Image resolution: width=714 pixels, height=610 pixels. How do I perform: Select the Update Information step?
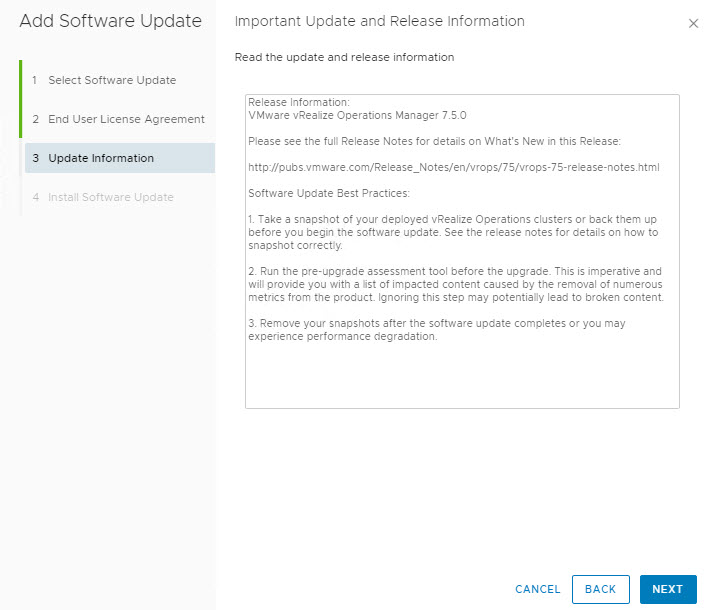(x=100, y=158)
